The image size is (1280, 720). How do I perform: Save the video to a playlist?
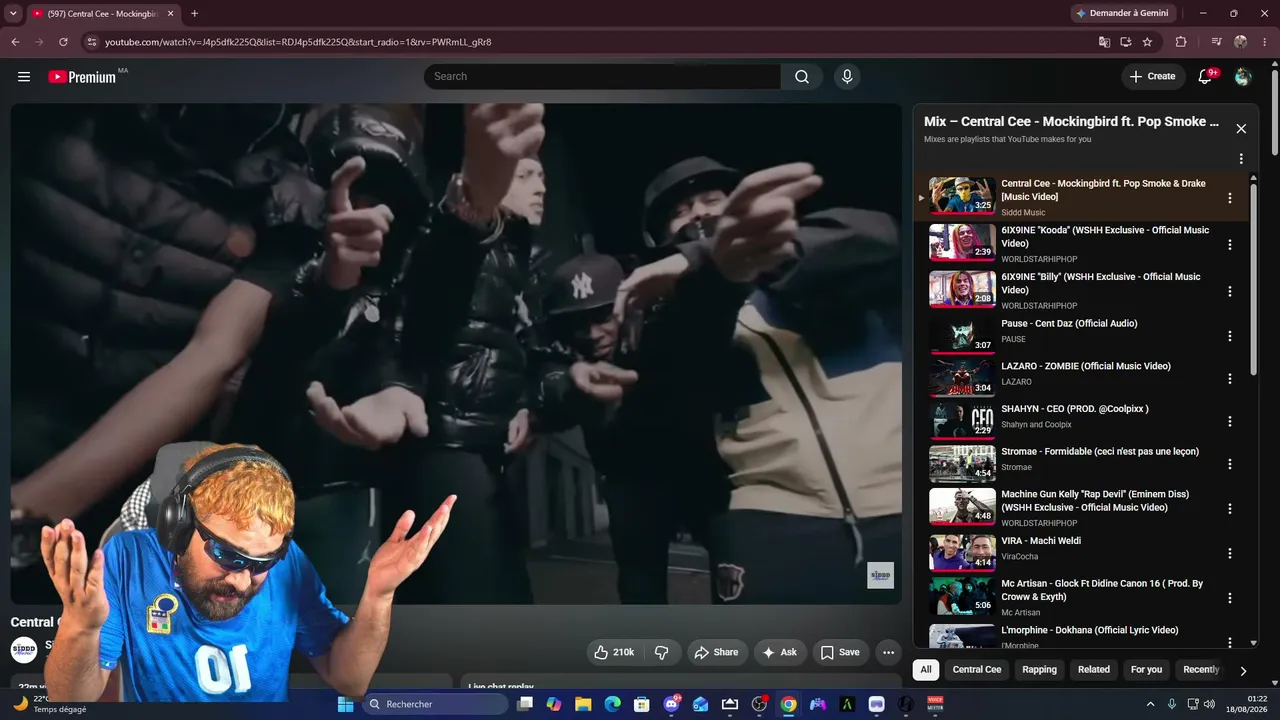click(x=840, y=652)
